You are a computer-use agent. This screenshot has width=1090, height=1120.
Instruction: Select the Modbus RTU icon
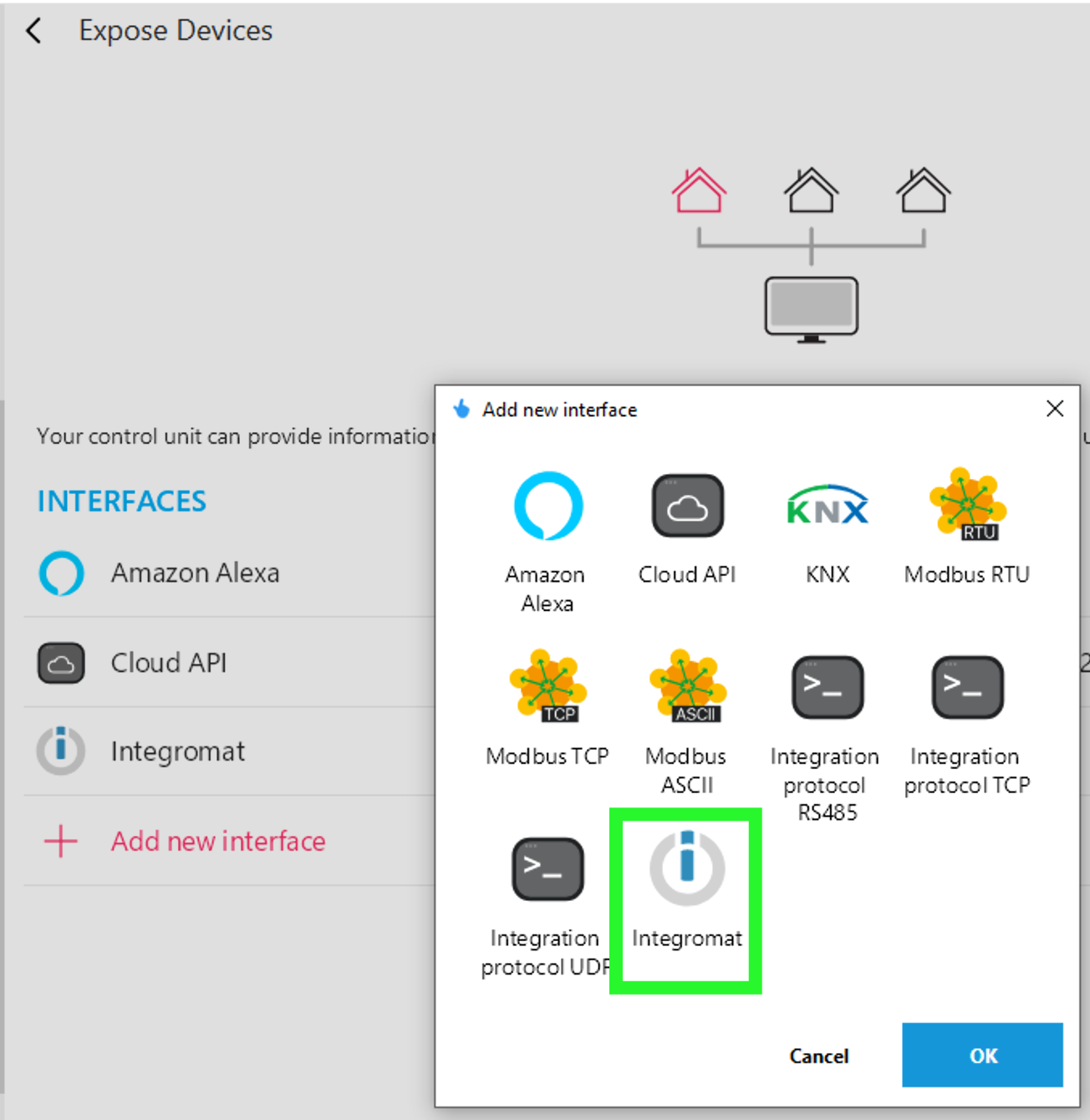coord(966,506)
